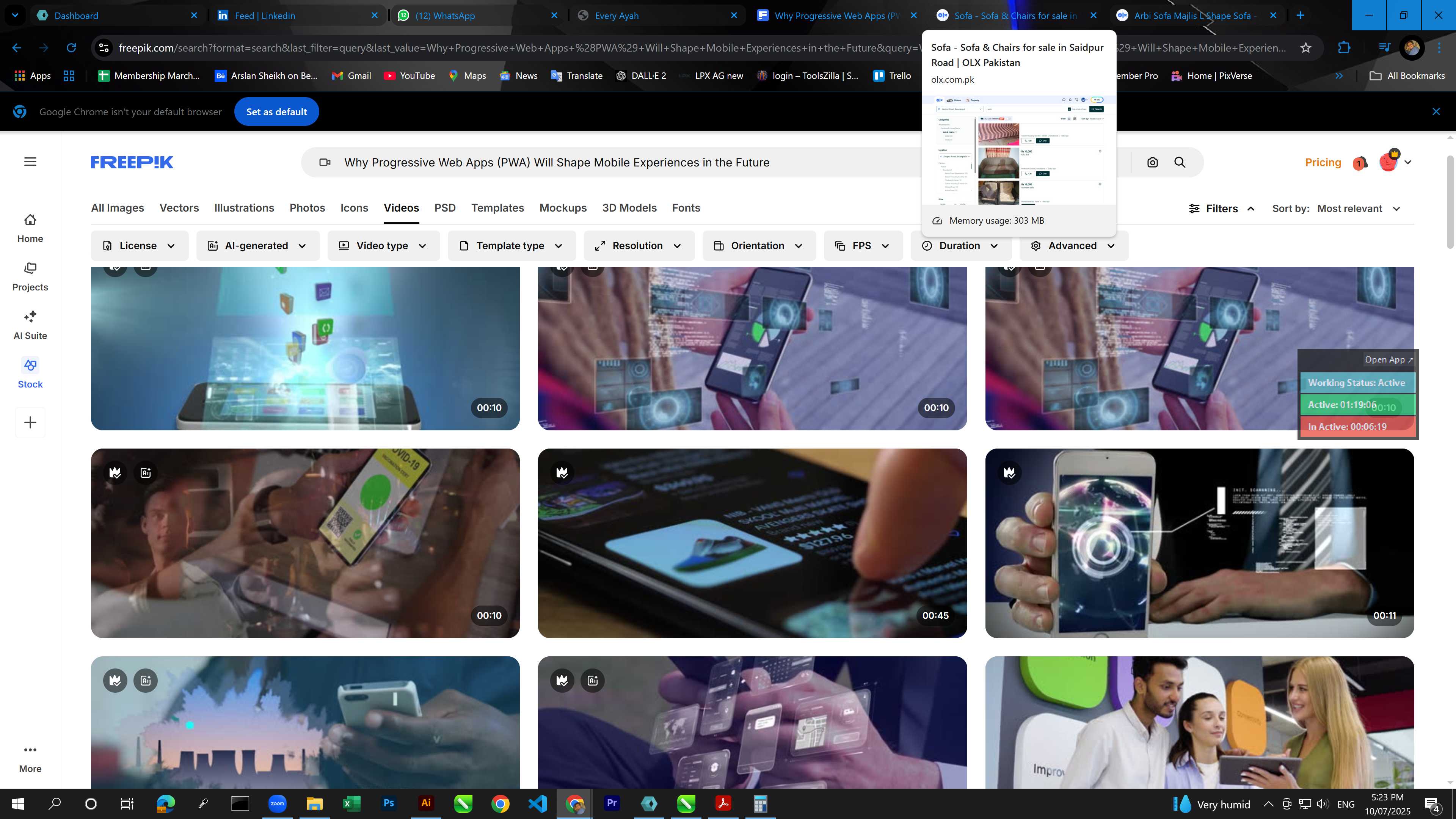Open the user account avatar menu
This screenshot has height=819, width=1456.
click(x=1395, y=162)
